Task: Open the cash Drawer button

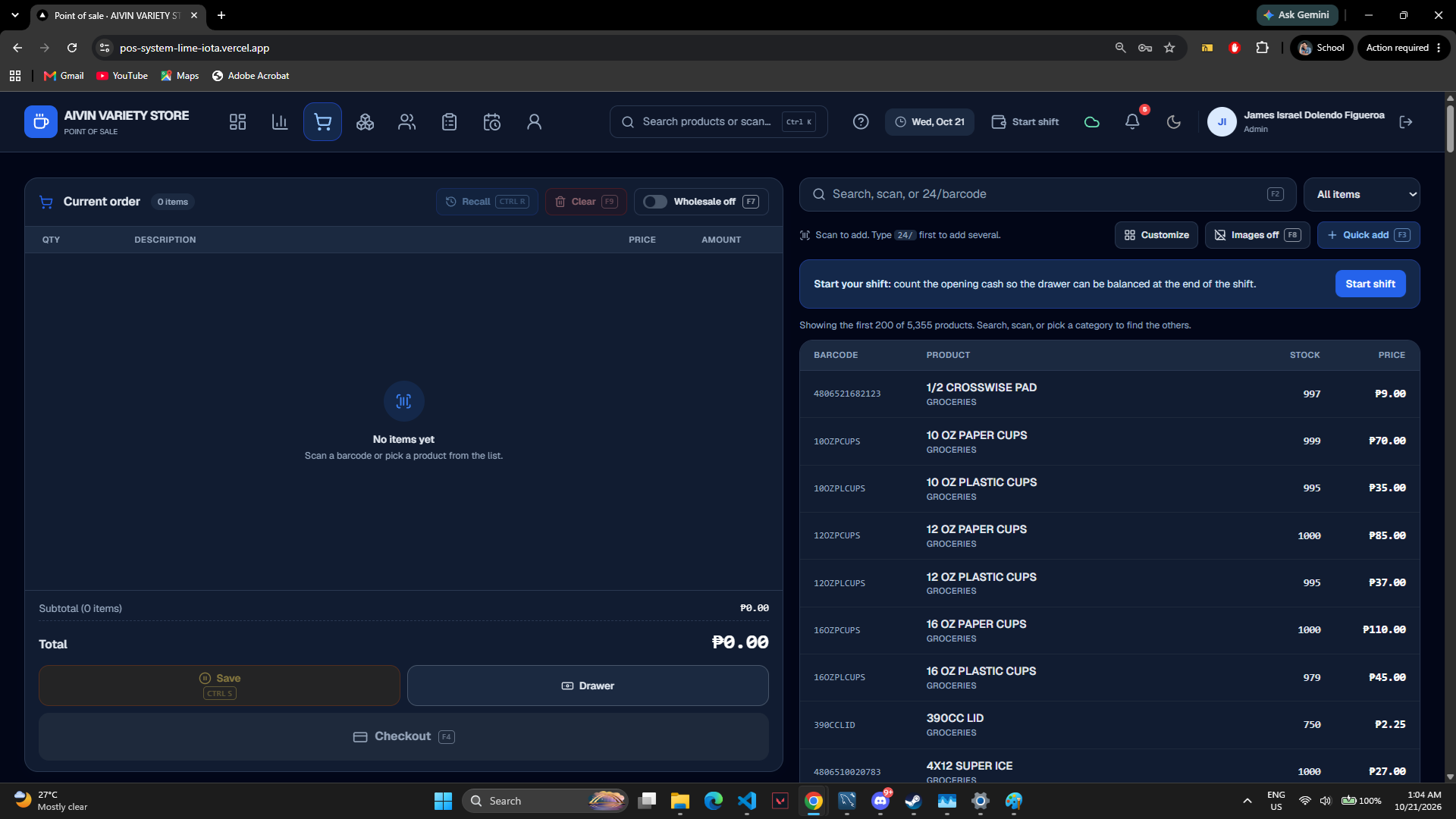Action: pos(588,686)
